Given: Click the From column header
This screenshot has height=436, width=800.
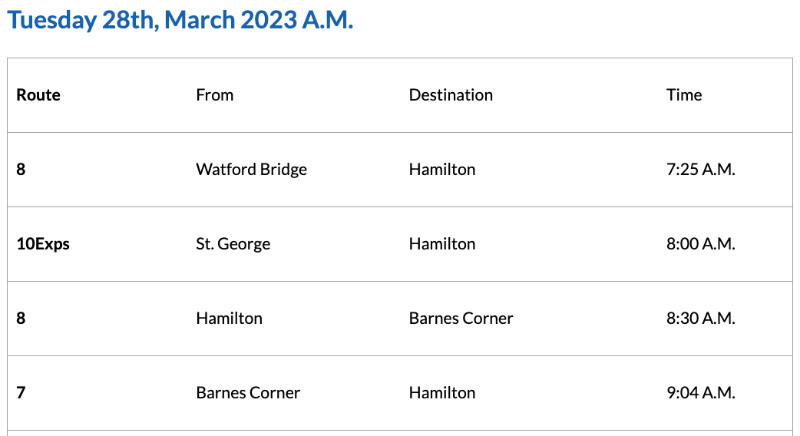Looking at the screenshot, I should (214, 95).
